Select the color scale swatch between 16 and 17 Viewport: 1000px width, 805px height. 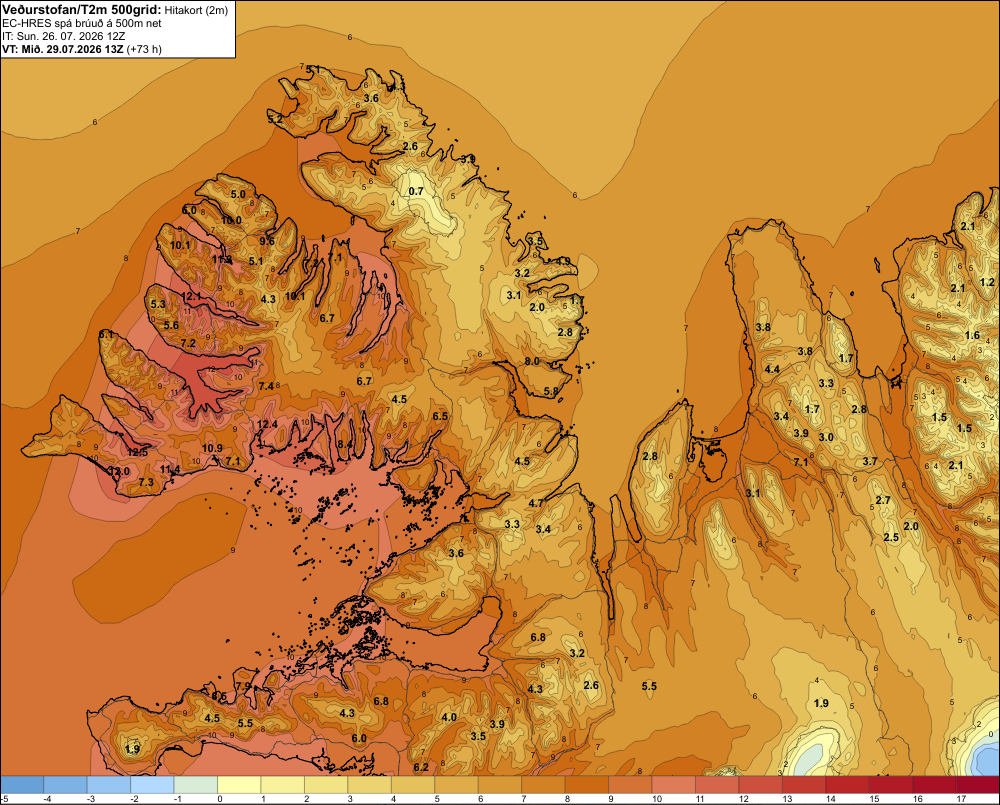934,784
